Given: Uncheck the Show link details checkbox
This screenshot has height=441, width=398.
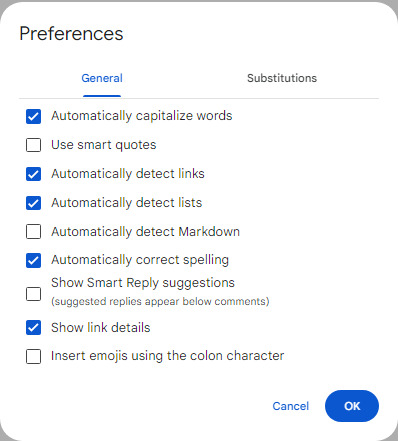Looking at the screenshot, I should pyautogui.click(x=33, y=328).
